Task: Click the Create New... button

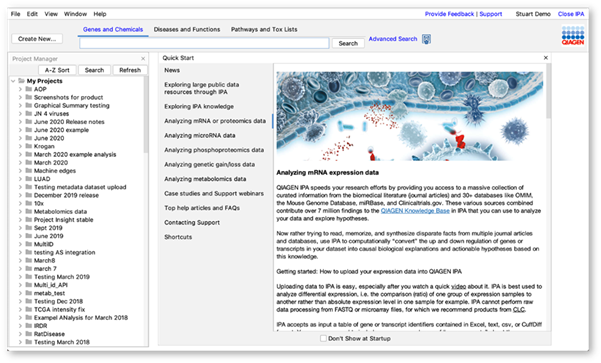Action: pyautogui.click(x=37, y=39)
